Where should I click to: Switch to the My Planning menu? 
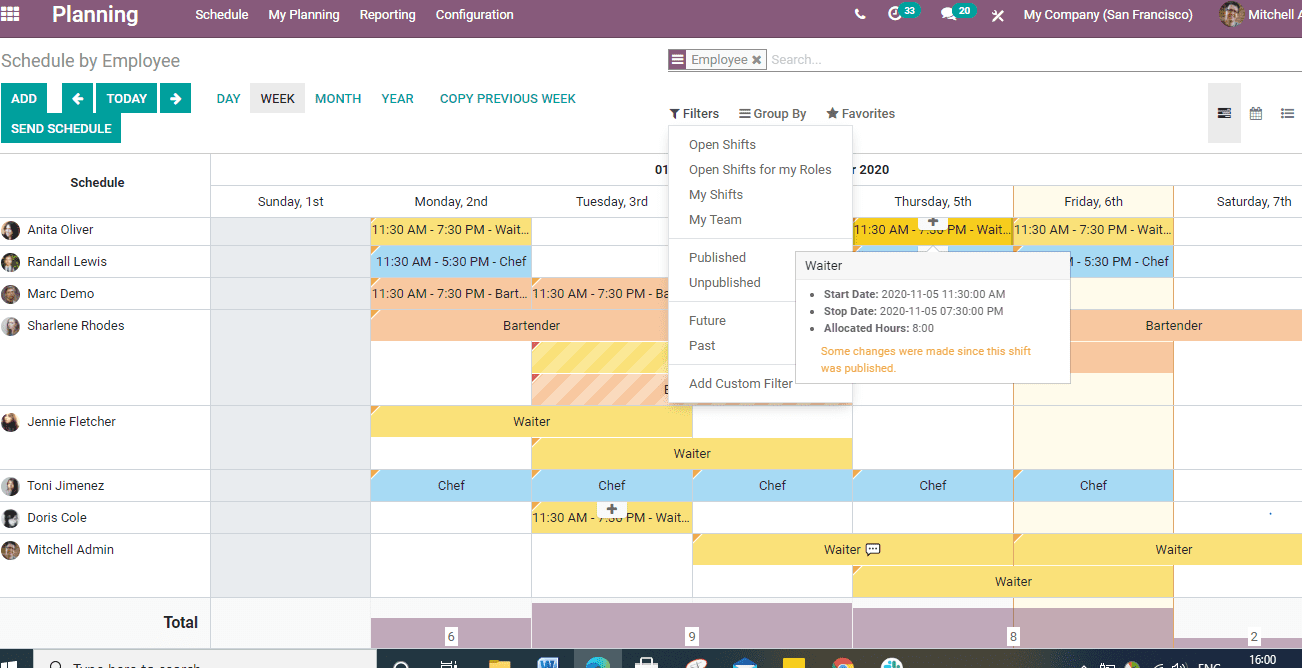tap(303, 14)
